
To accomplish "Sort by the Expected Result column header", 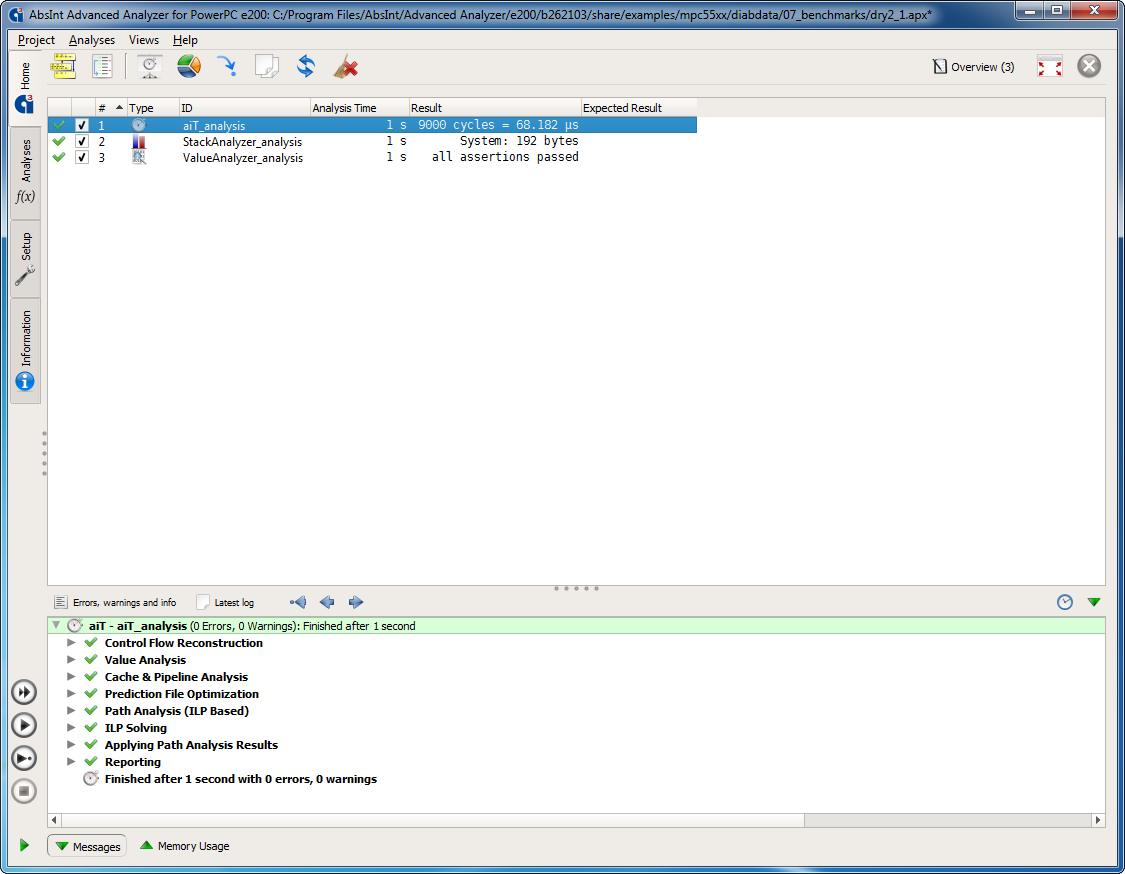I will [639, 108].
